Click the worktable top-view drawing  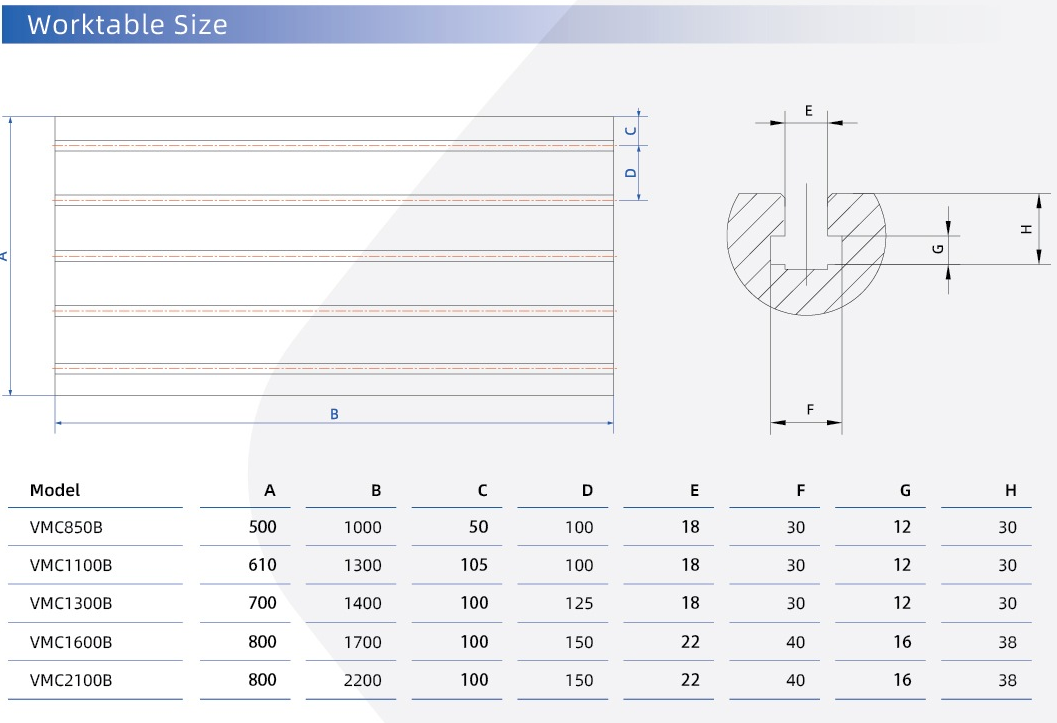pyautogui.click(x=334, y=256)
